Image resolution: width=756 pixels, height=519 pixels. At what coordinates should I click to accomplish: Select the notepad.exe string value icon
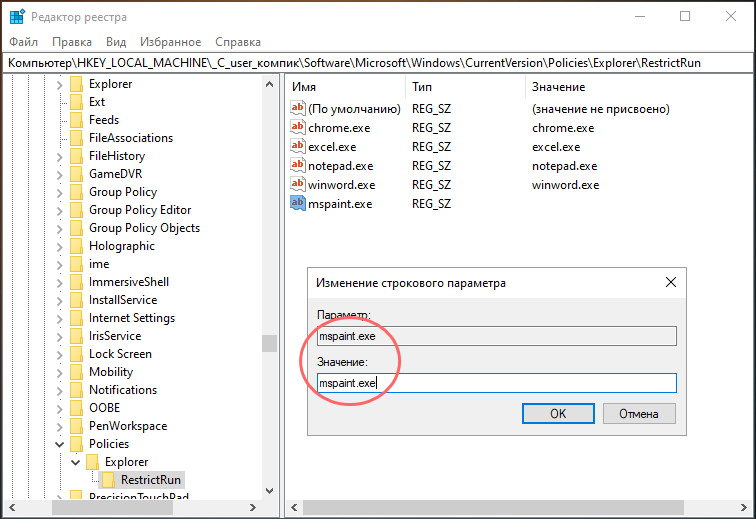pos(297,165)
